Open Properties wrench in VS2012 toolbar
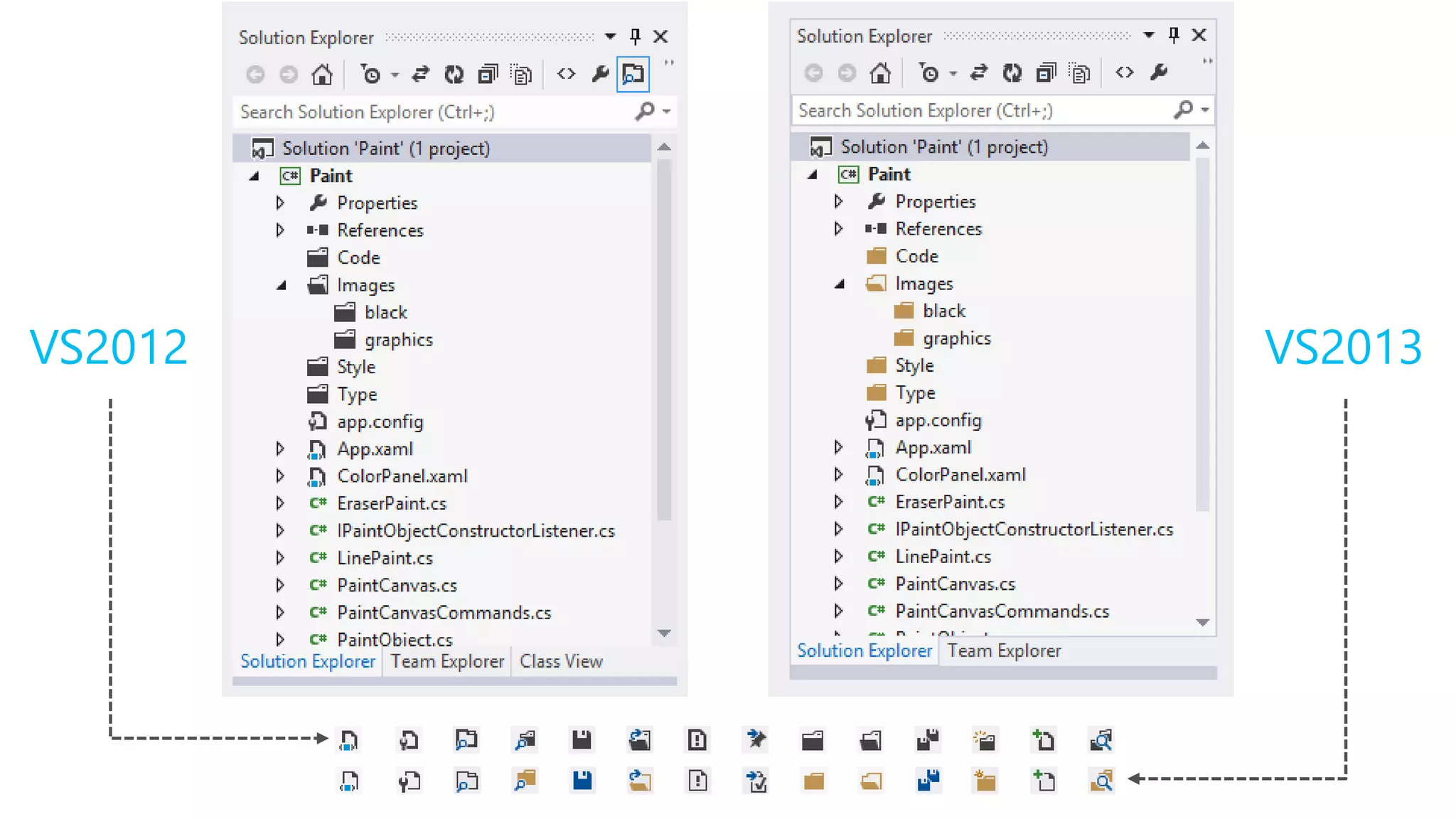 pyautogui.click(x=600, y=74)
